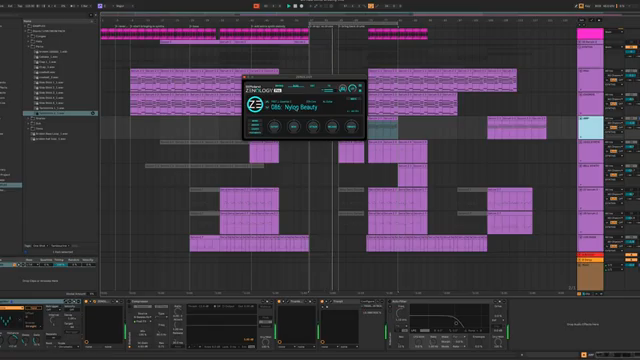Click the Zenology ZE logo icon
The width and height of the screenshot is (640, 360).
click(x=255, y=104)
